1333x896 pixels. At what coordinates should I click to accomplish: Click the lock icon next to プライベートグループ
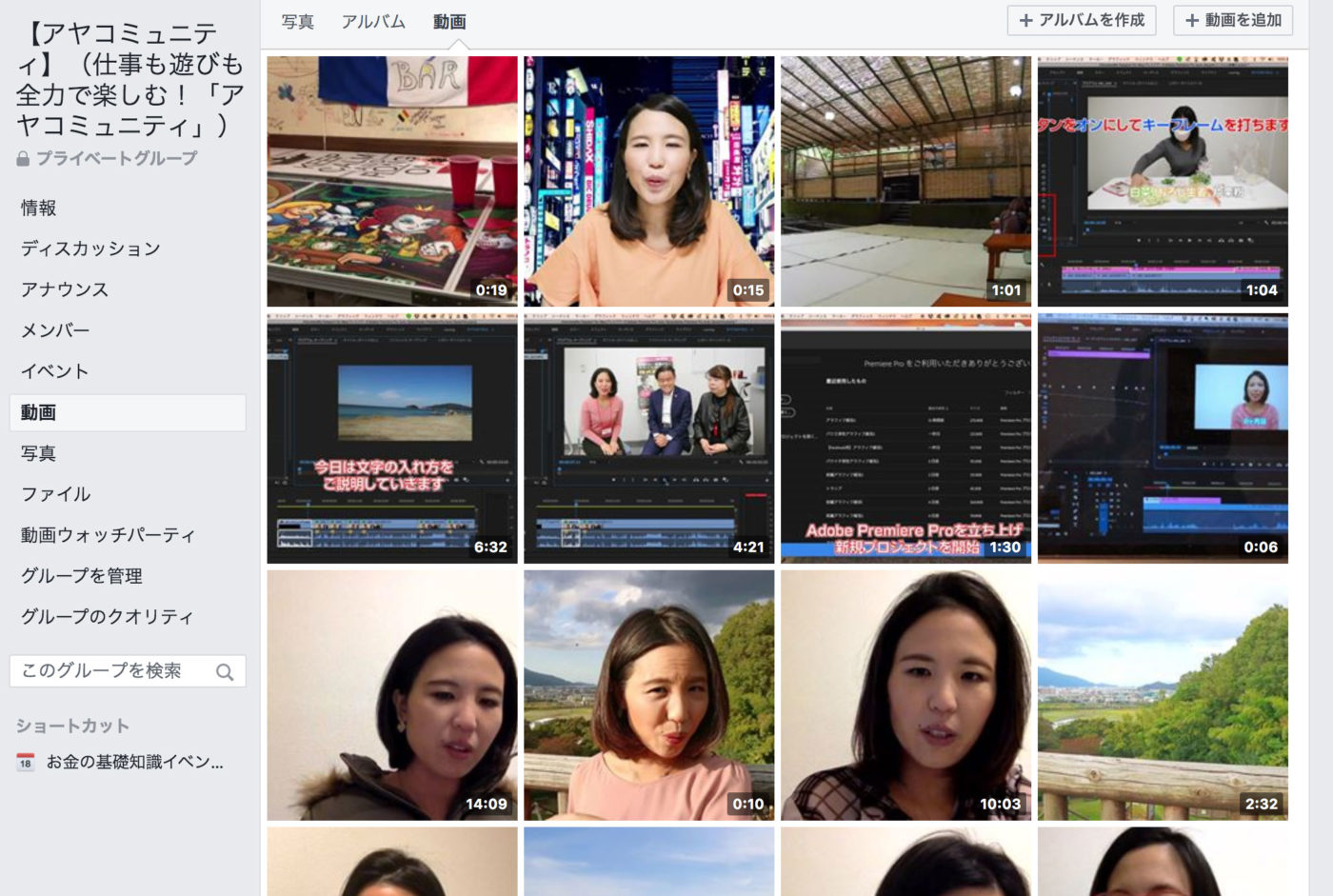pos(23,159)
